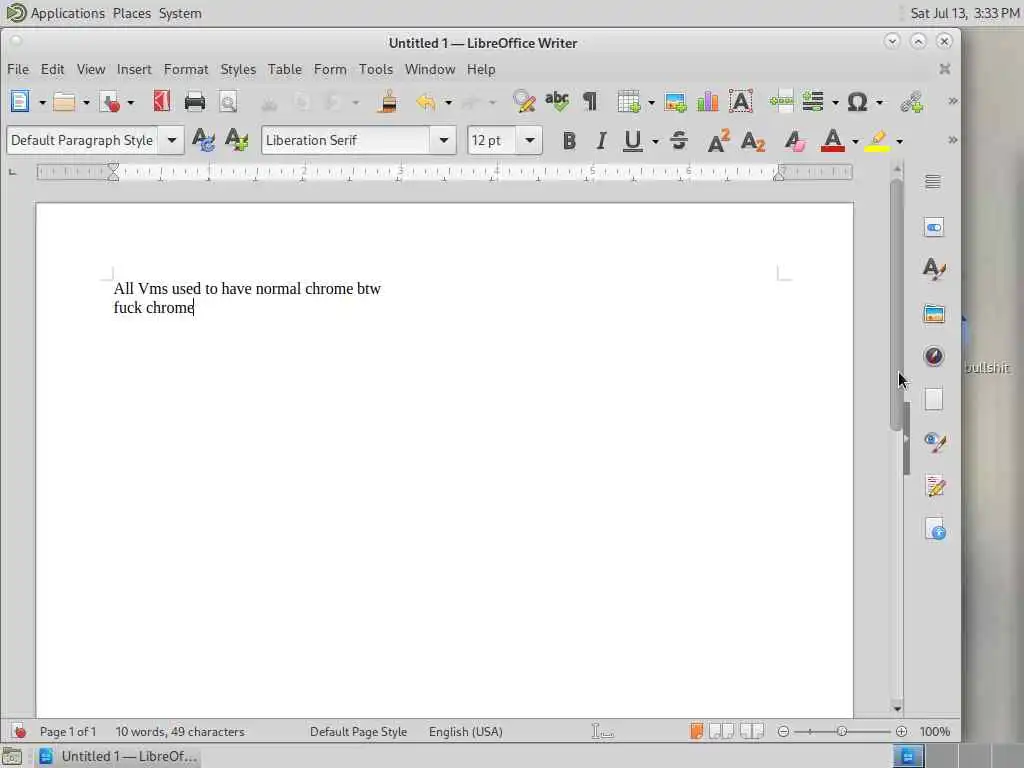Open the Underline style dropdown arrow

(x=655, y=141)
